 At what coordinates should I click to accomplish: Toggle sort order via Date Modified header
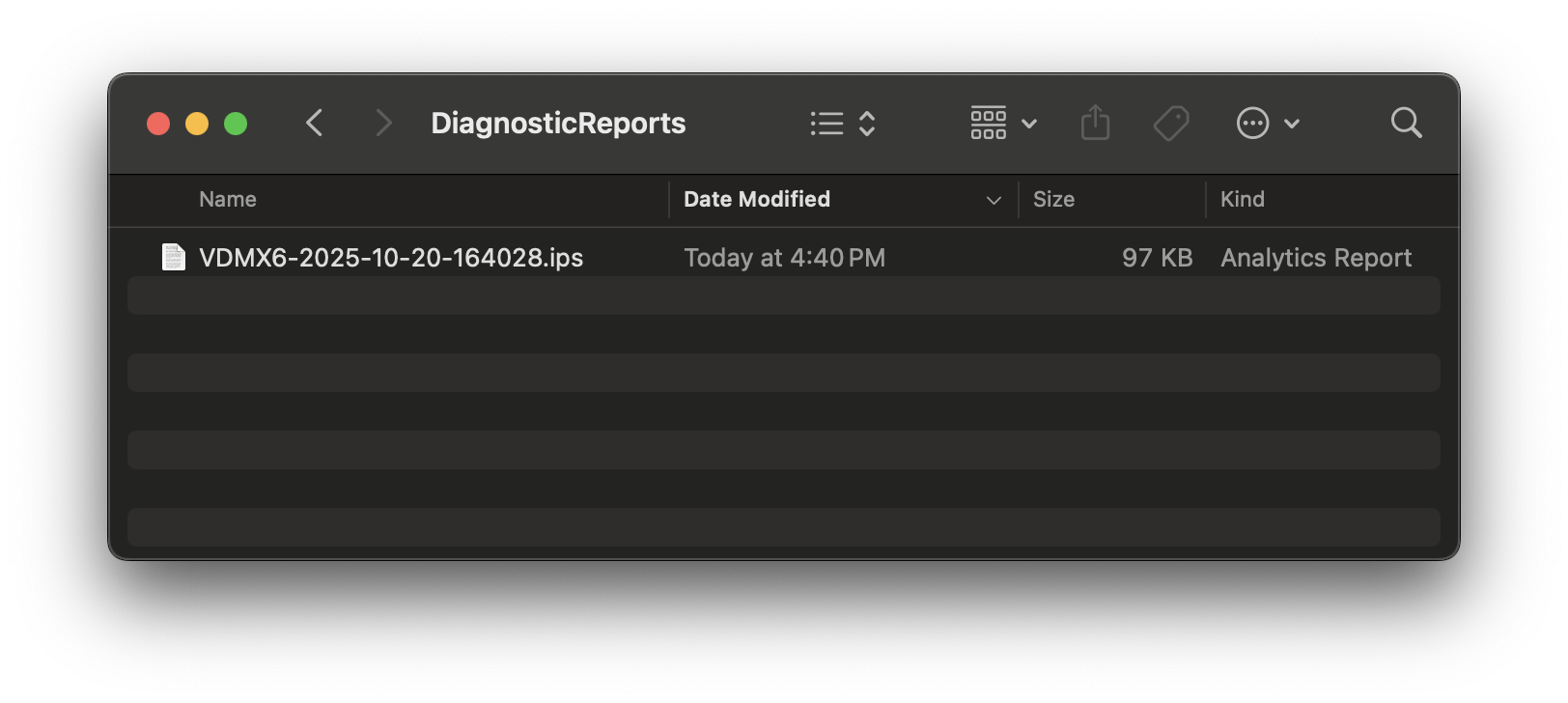756,199
